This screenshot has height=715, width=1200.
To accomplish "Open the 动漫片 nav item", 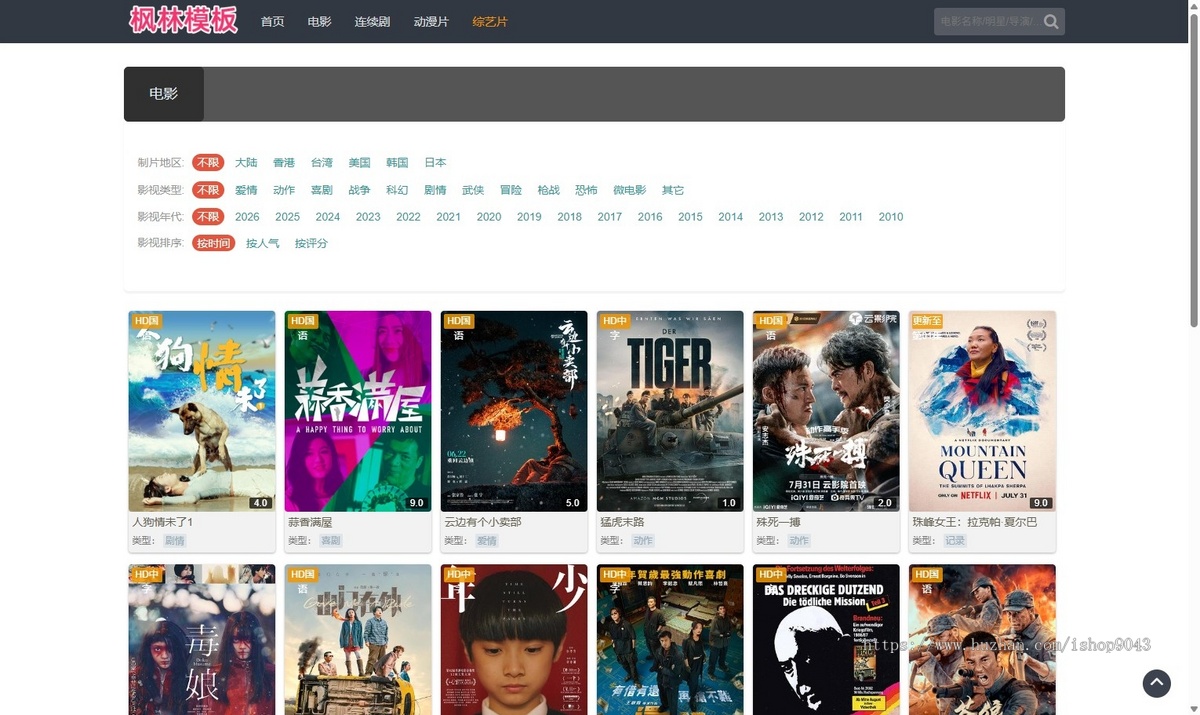I will 431,22.
